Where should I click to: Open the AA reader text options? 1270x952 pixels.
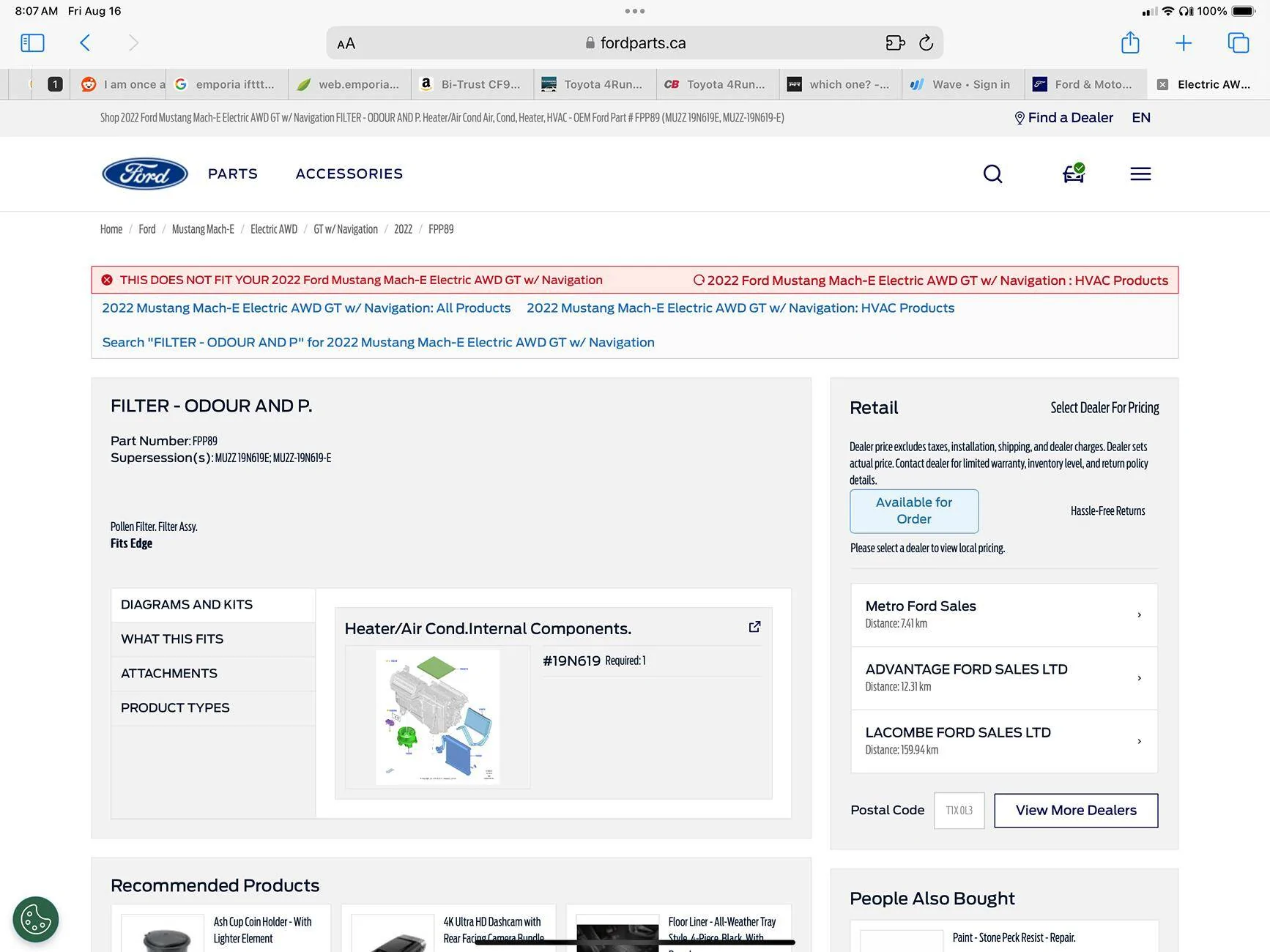[x=346, y=44]
